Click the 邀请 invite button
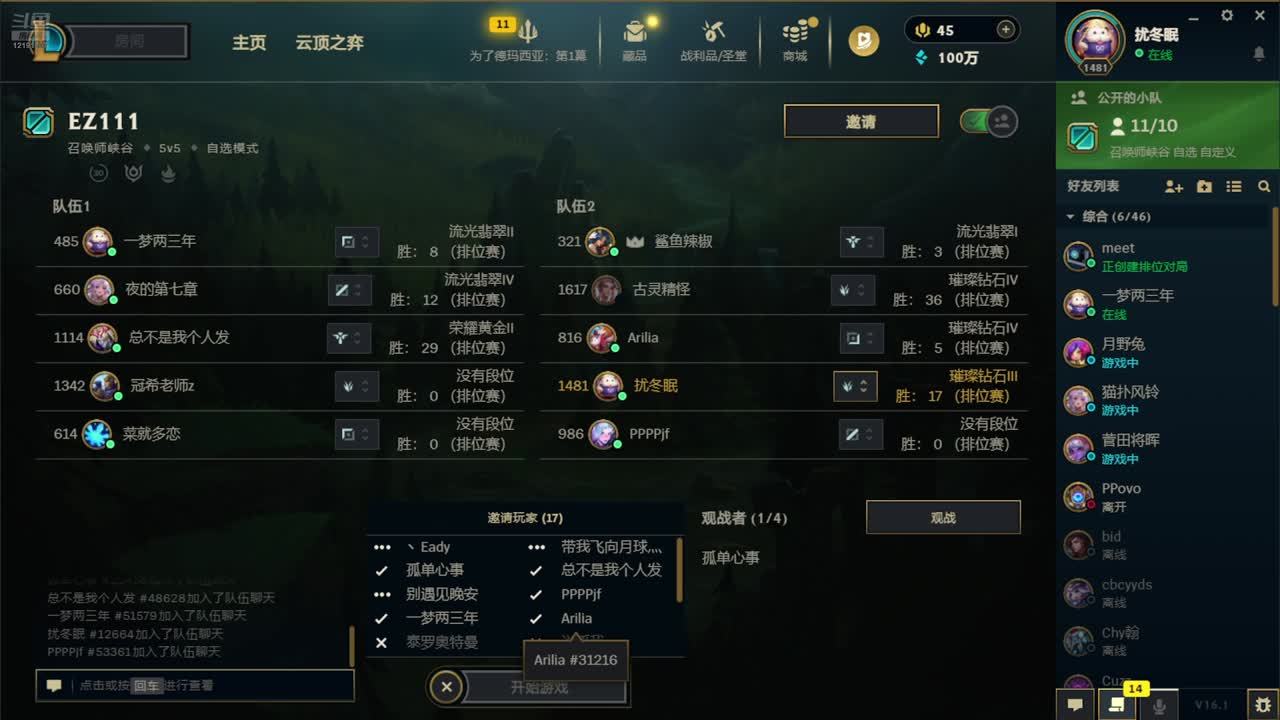The image size is (1280, 720). tap(861, 122)
